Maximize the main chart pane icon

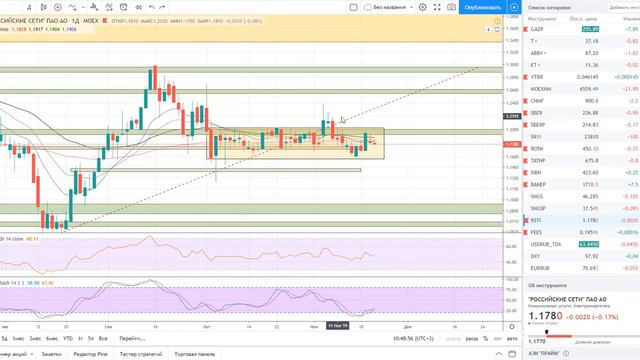497,29
